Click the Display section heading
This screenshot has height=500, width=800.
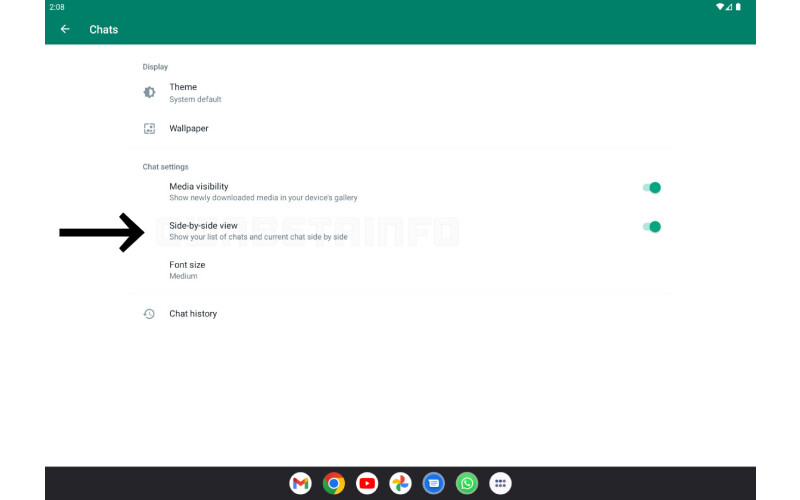click(155, 67)
